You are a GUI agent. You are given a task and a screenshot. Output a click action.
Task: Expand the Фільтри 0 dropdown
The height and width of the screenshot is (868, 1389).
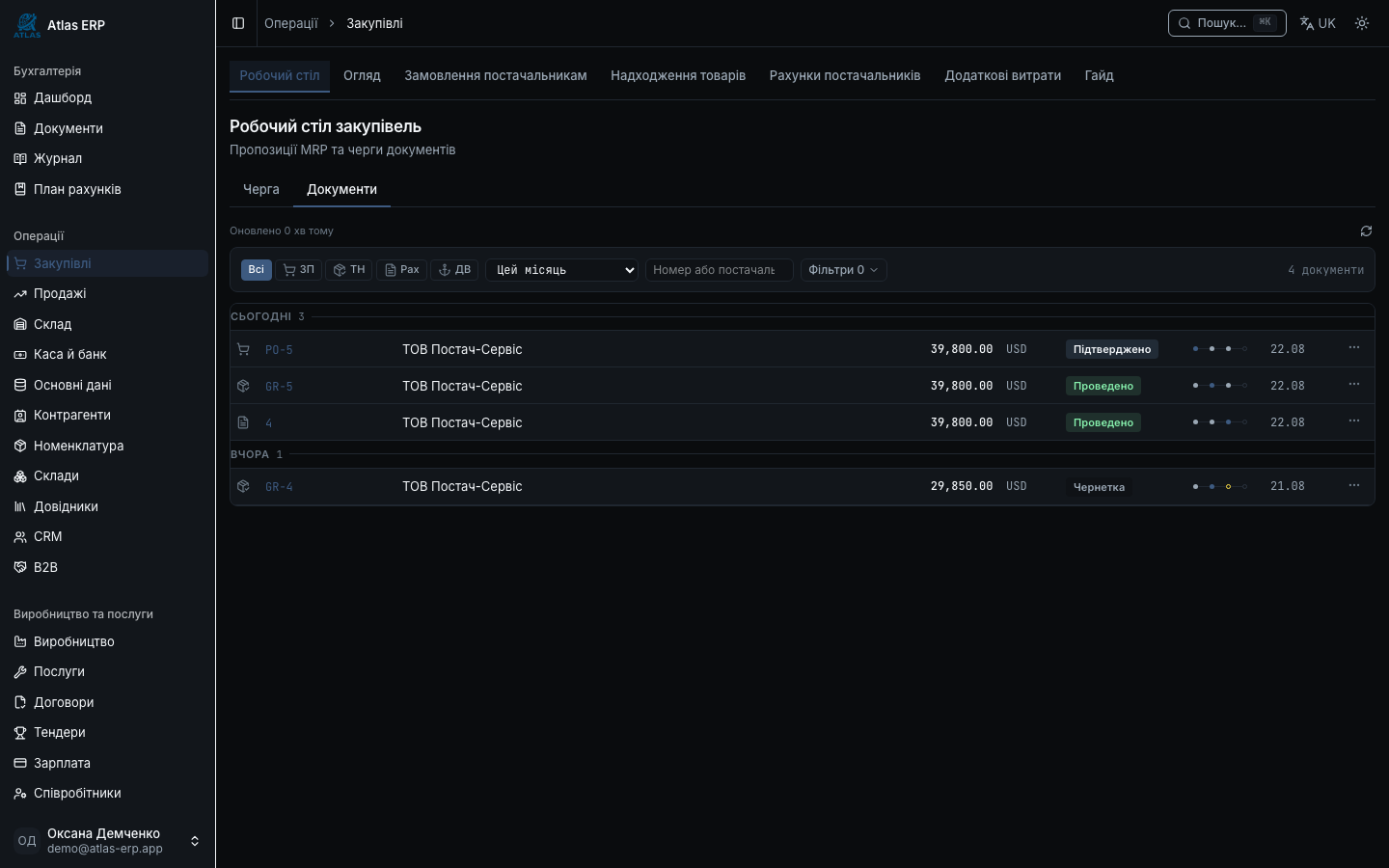tap(843, 270)
